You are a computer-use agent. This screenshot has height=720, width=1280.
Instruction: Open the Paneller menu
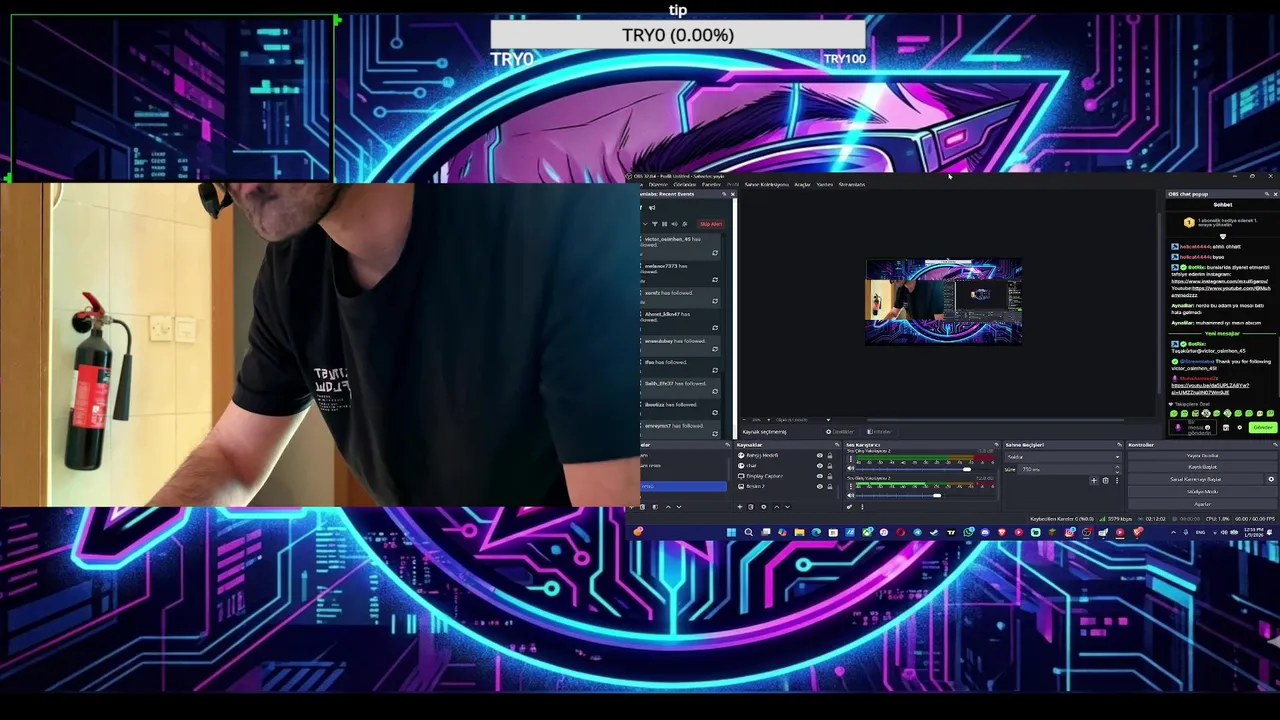point(711,184)
